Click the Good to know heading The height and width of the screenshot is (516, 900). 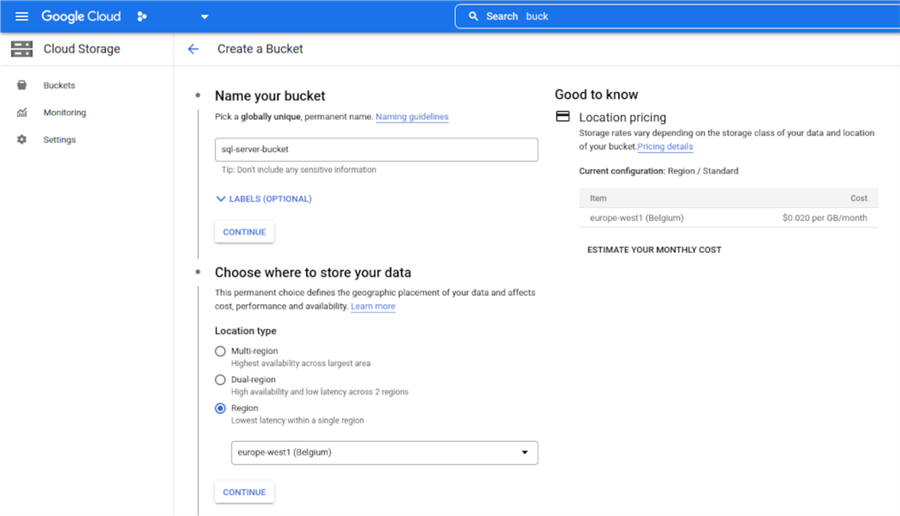(x=596, y=94)
